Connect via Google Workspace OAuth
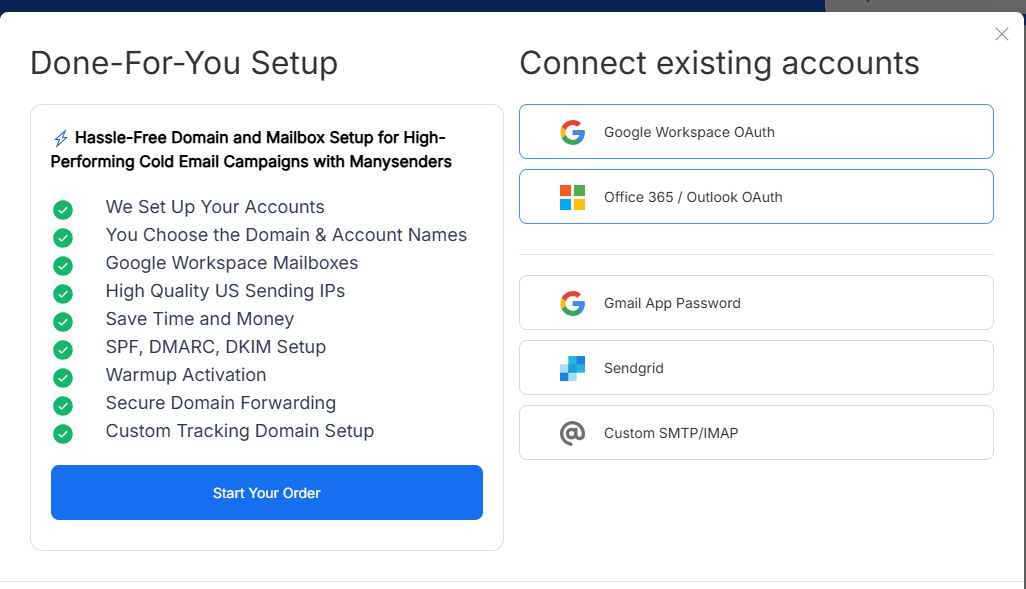This screenshot has width=1026, height=589. coord(756,132)
